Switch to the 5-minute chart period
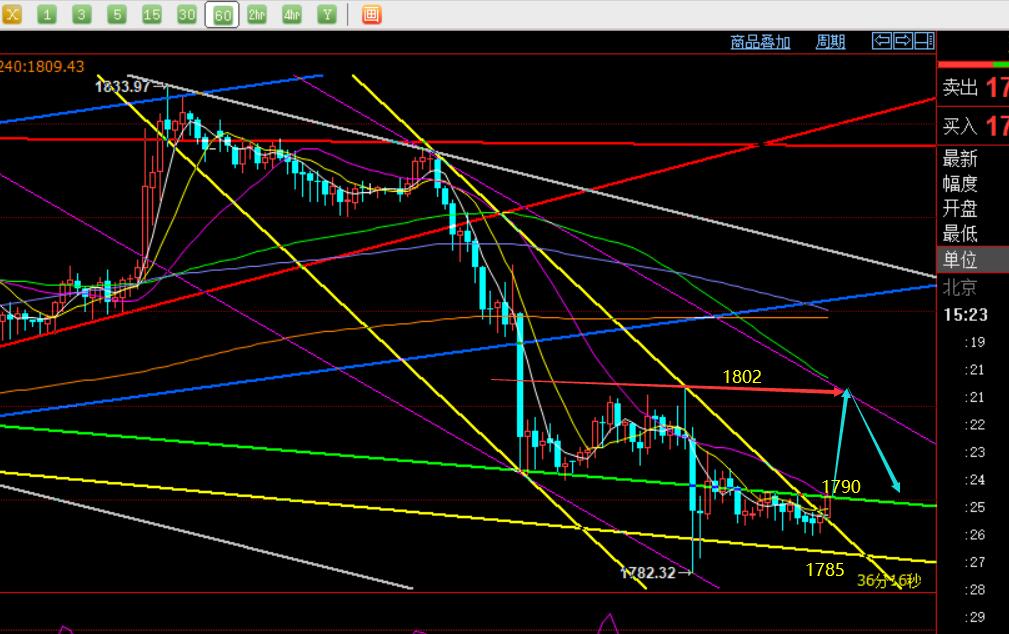 click(x=116, y=14)
